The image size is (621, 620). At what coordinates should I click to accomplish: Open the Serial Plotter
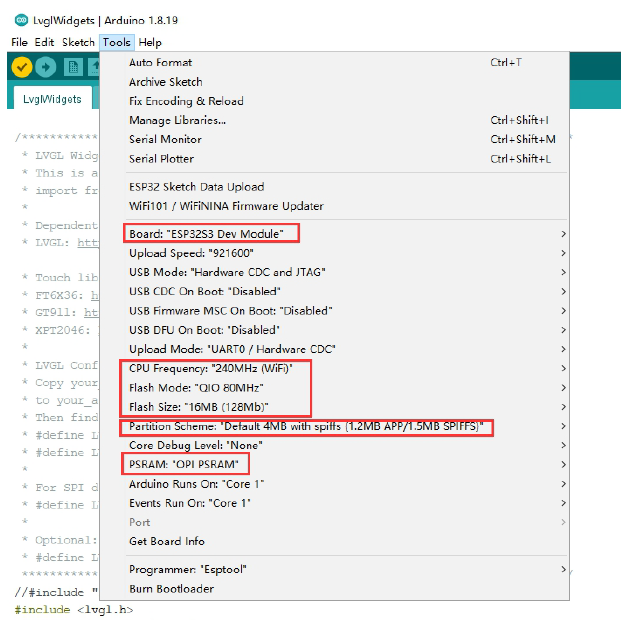point(334,159)
